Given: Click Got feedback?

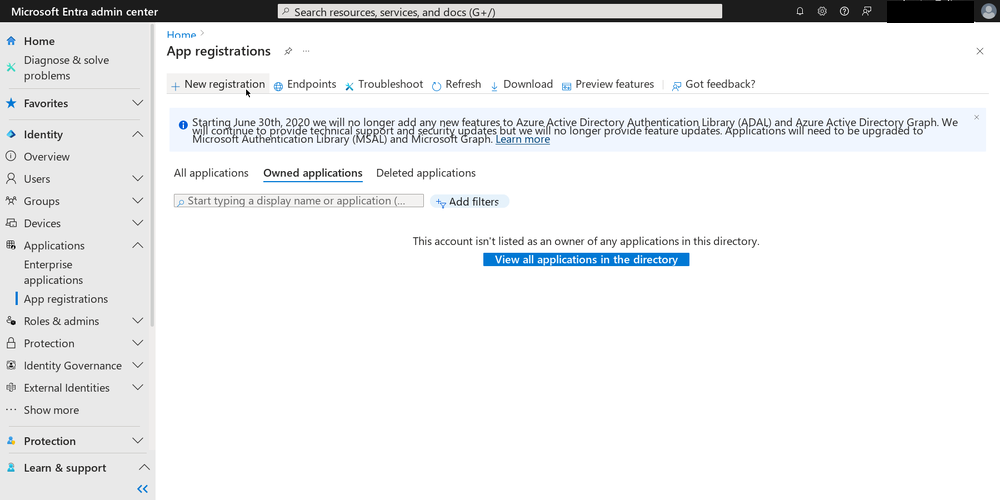Looking at the screenshot, I should pos(714,84).
